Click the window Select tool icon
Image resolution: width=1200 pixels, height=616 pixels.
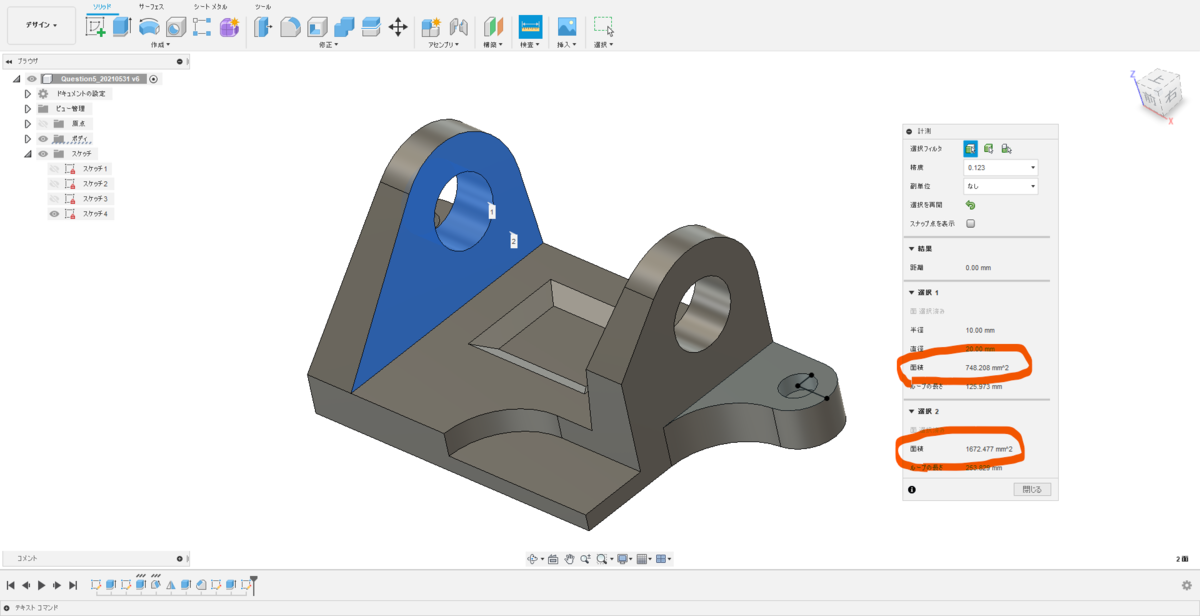pos(604,27)
